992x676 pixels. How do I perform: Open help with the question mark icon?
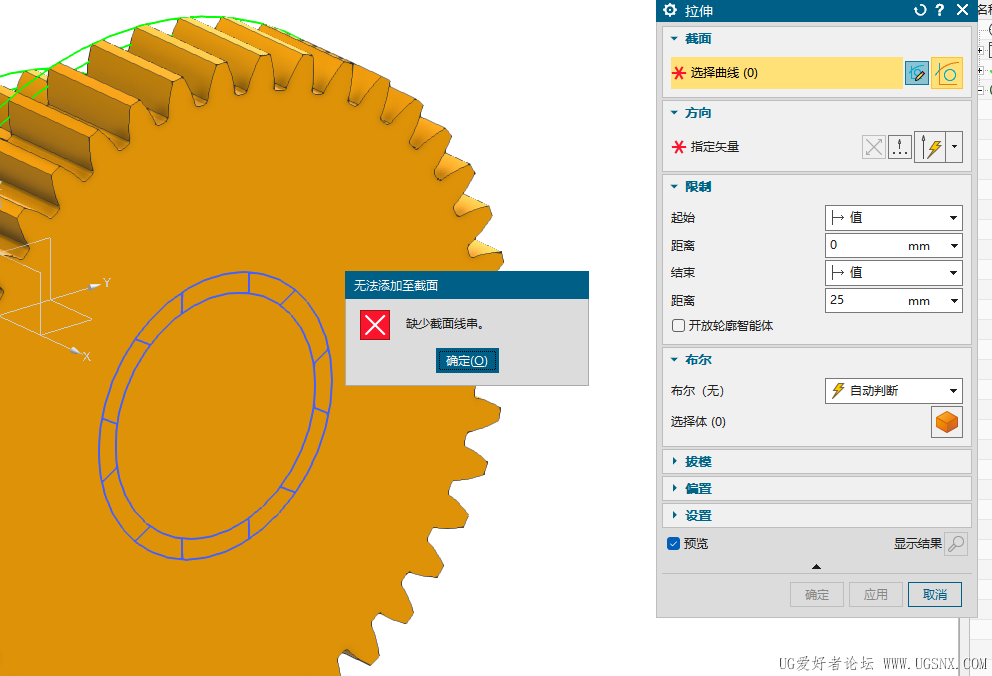pos(939,9)
